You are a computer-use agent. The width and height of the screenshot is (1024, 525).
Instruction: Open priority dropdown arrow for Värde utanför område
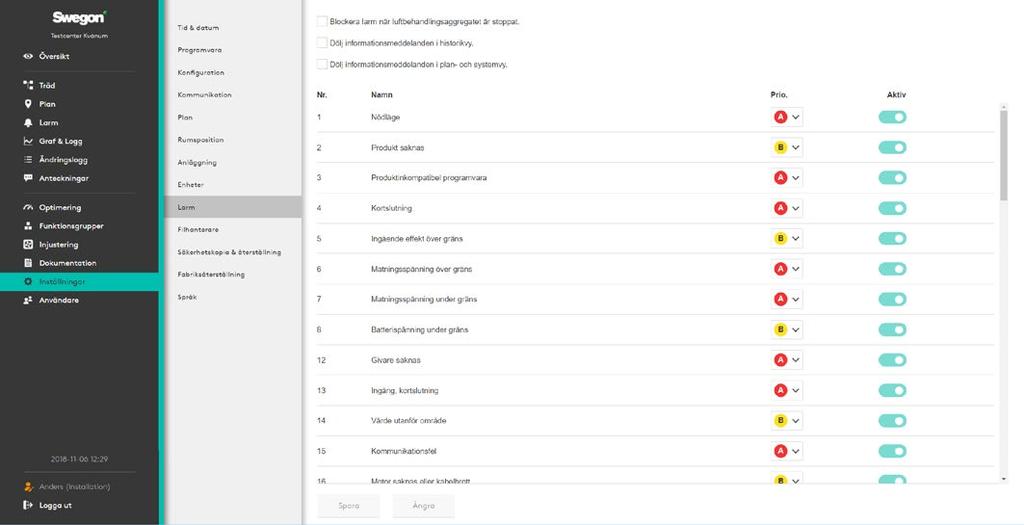(x=795, y=421)
